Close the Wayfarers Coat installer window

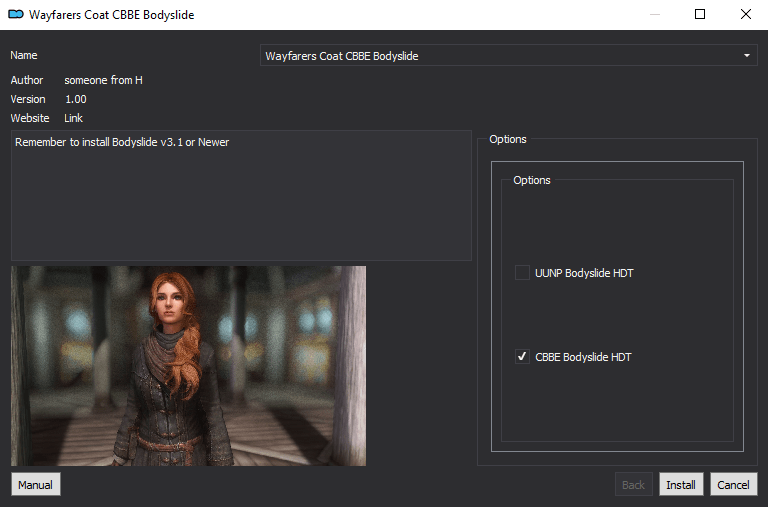point(745,14)
